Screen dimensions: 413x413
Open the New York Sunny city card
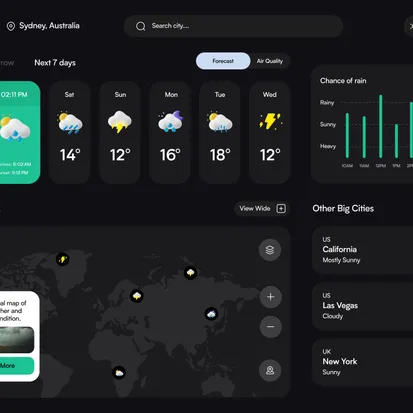click(x=363, y=362)
